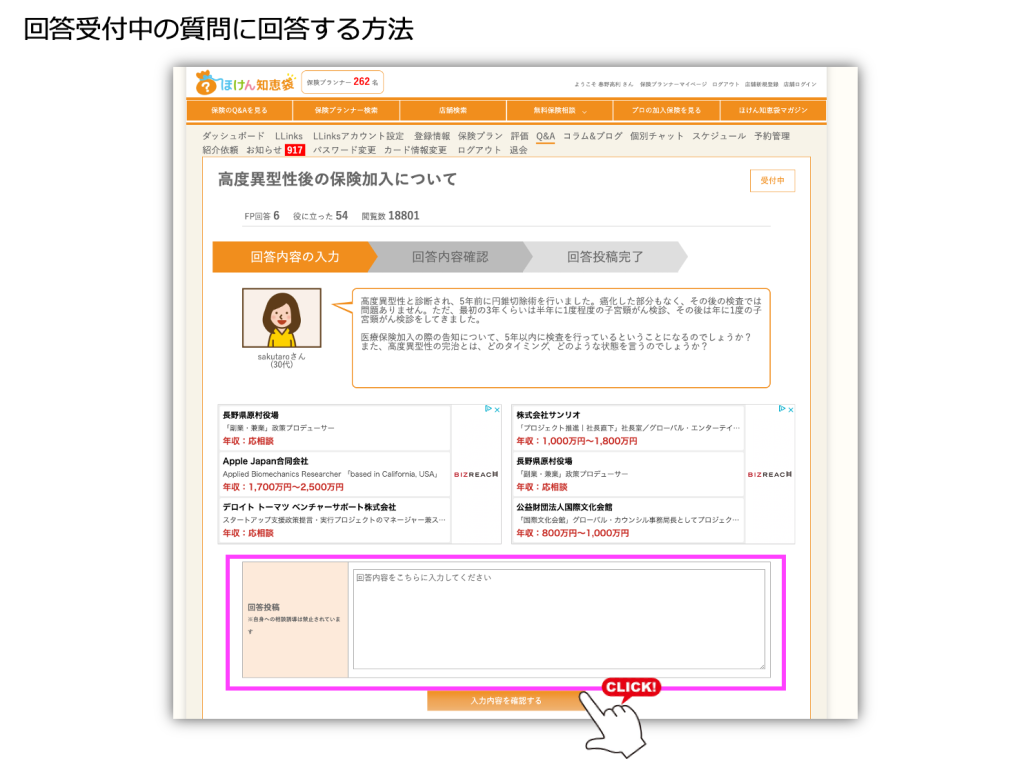Click the 回答投稿完了 step
The image size is (1024, 763).
(605, 257)
